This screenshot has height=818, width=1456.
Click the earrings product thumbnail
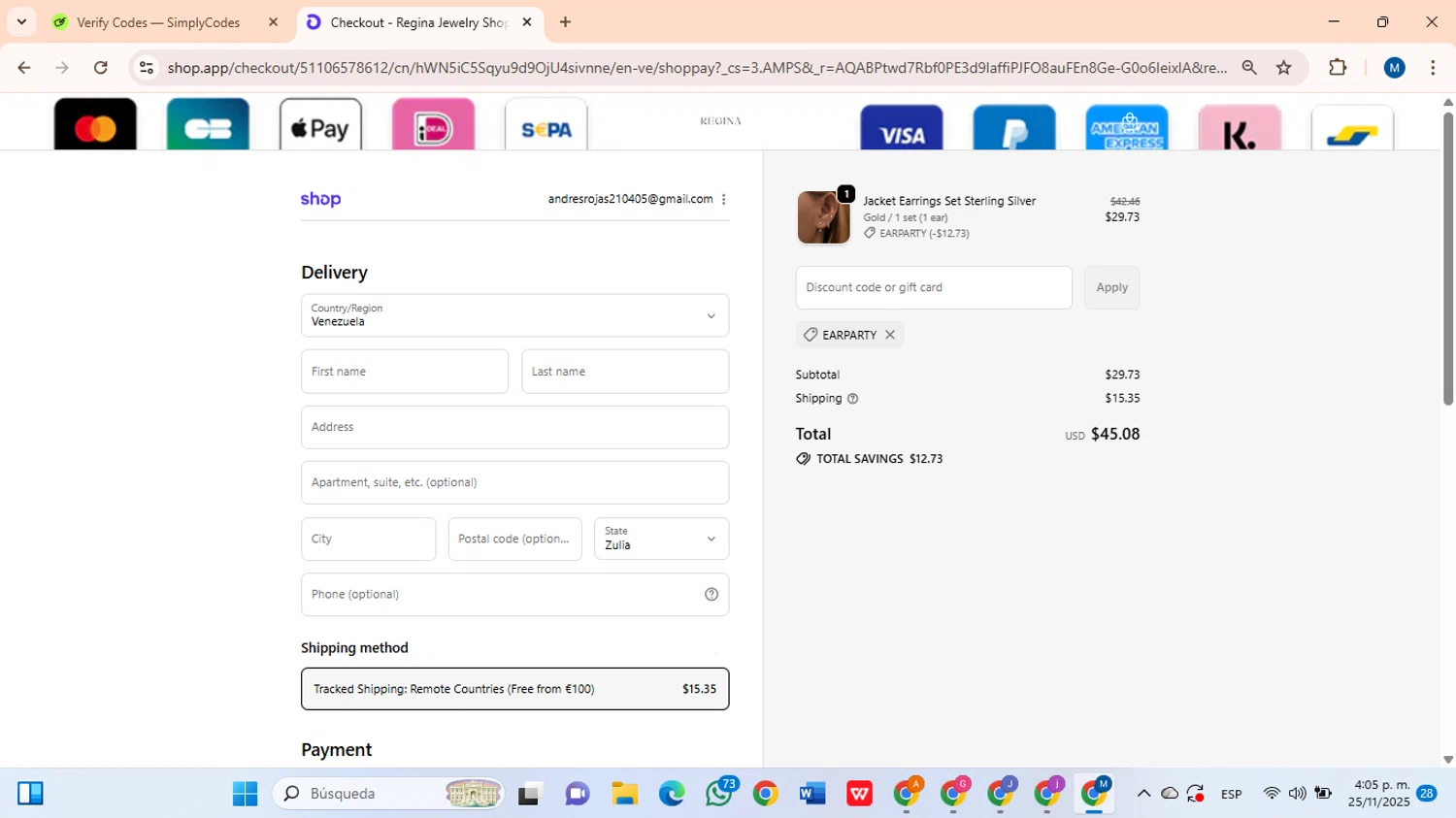pos(823,216)
